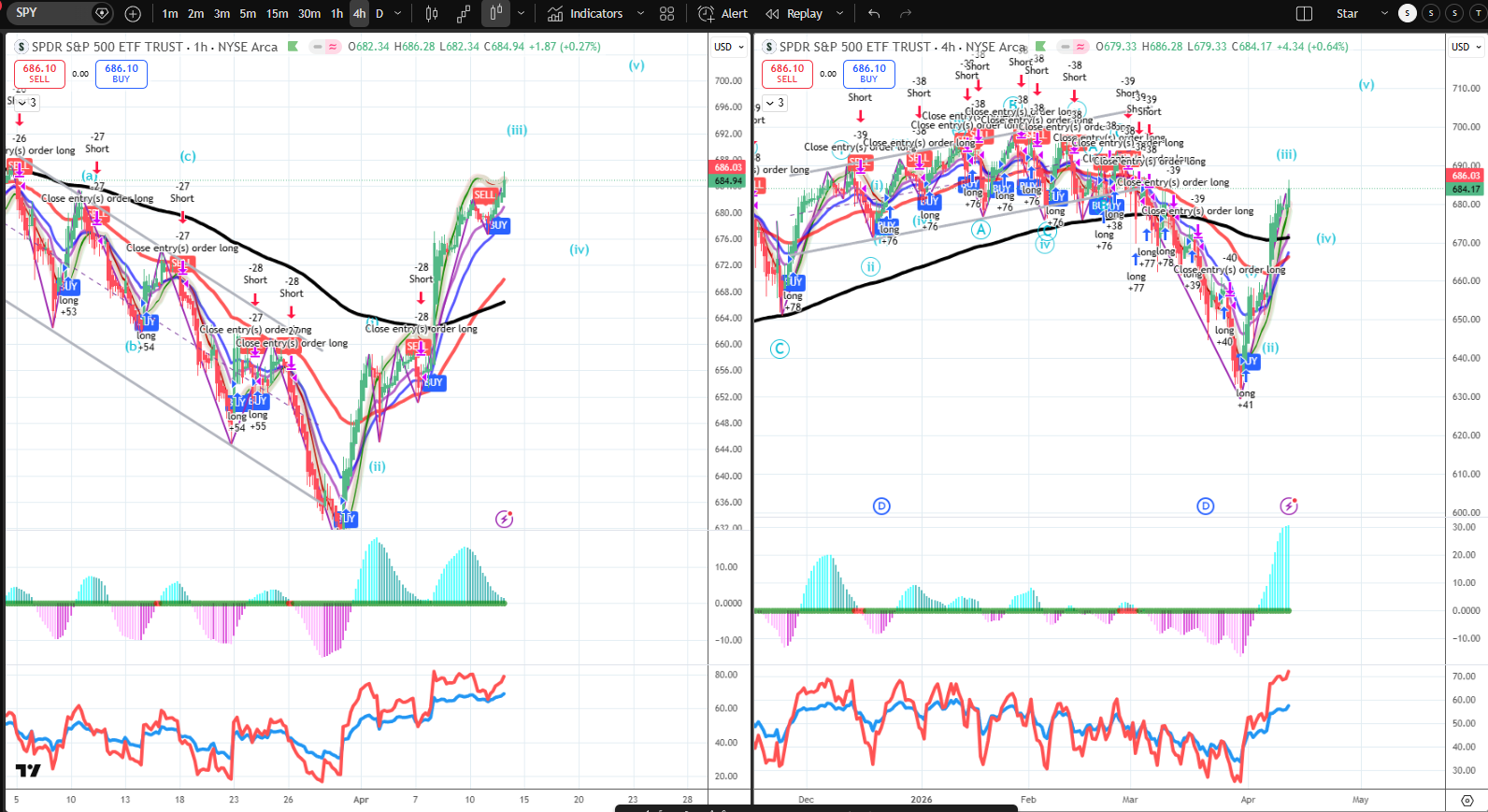This screenshot has width=1488, height=812.
Task: Click the white S avatar icon
Action: click(x=1407, y=13)
